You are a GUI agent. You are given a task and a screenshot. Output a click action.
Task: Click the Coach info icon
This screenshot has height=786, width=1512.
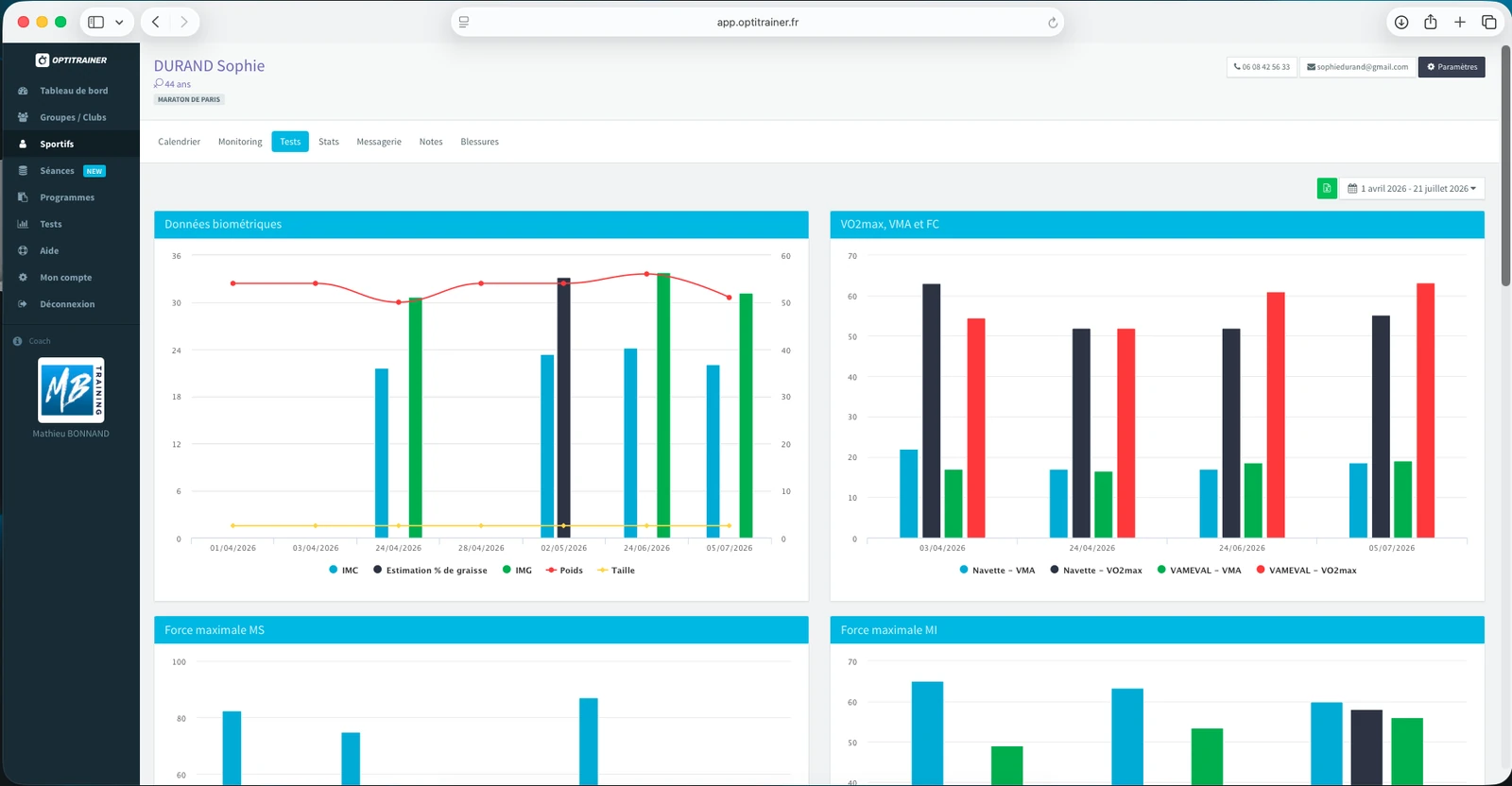pos(17,341)
